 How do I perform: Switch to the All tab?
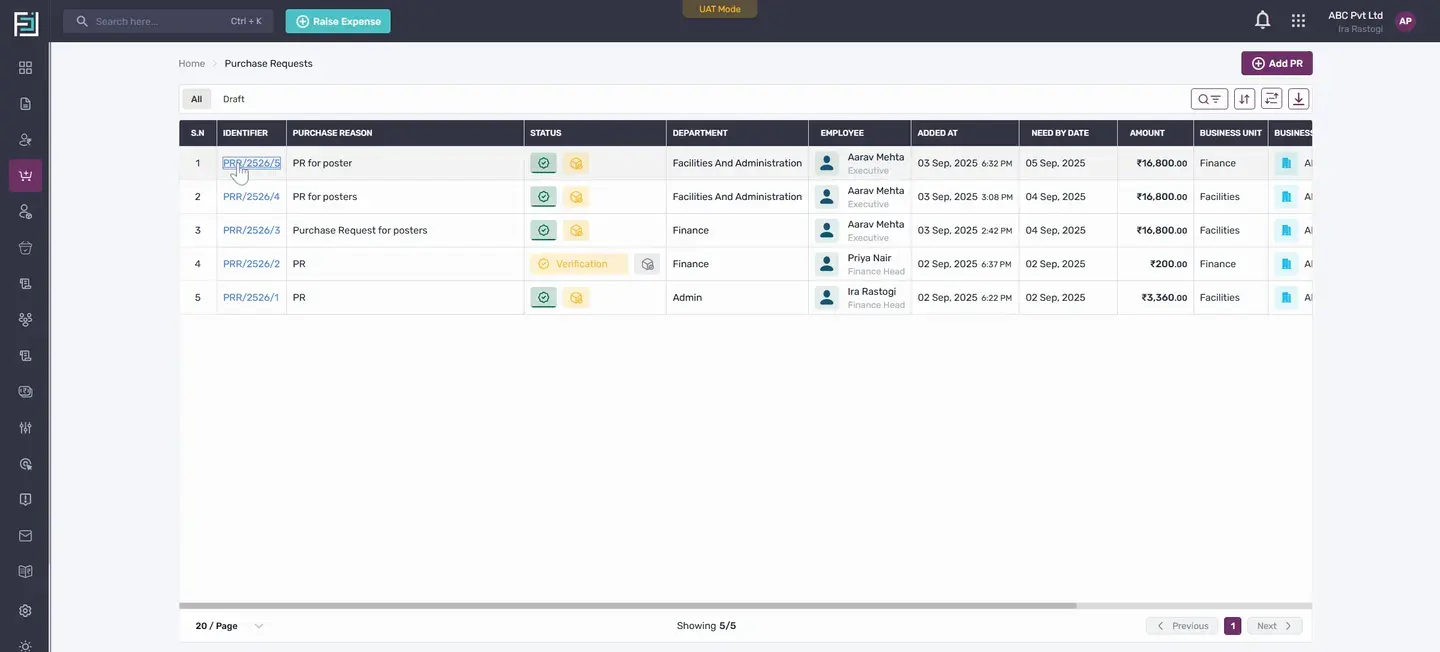[x=197, y=99]
